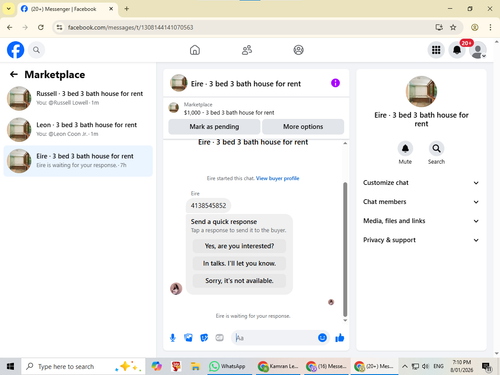Expand the Chat members section
500x375 pixels.
421,202
